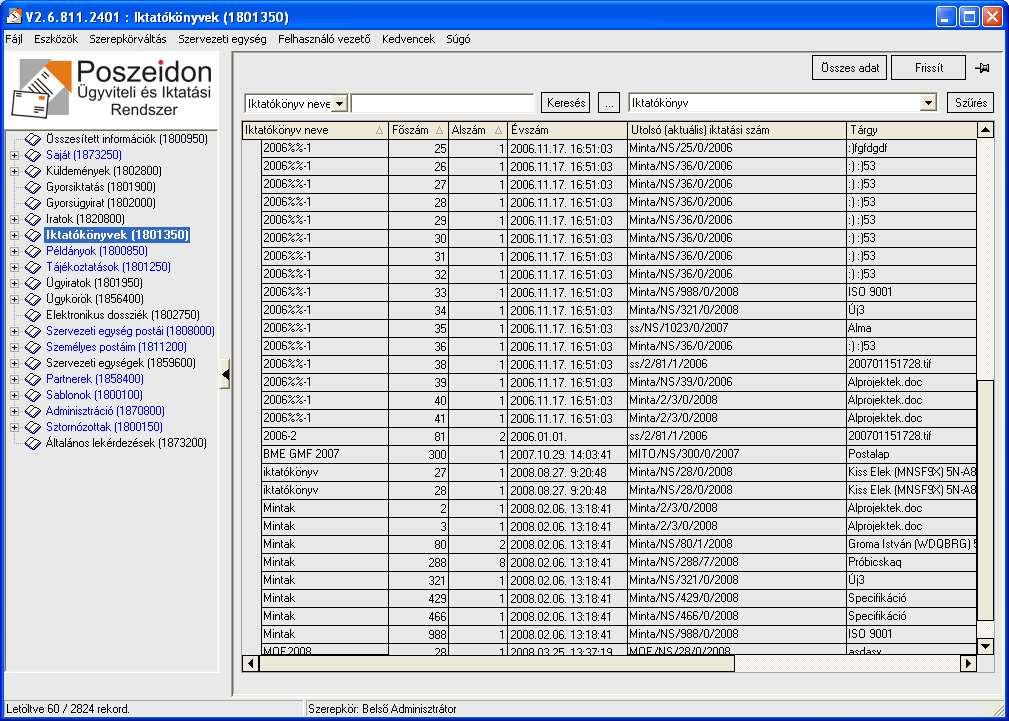Click the MITO/NS/300/0/2007 cell
The image size is (1009, 721).
pyautogui.click(x=737, y=454)
